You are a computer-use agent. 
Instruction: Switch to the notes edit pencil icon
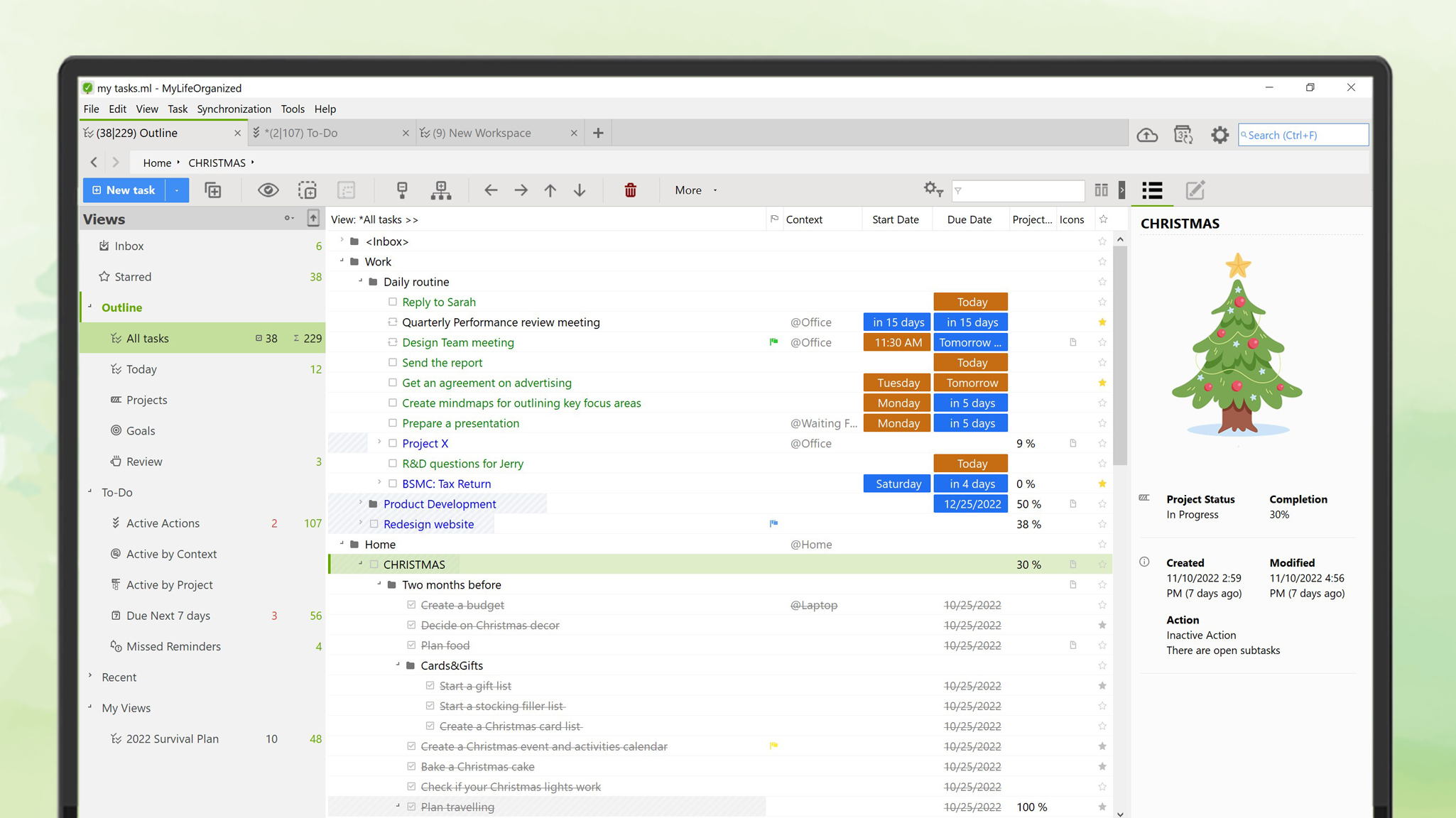(1195, 190)
